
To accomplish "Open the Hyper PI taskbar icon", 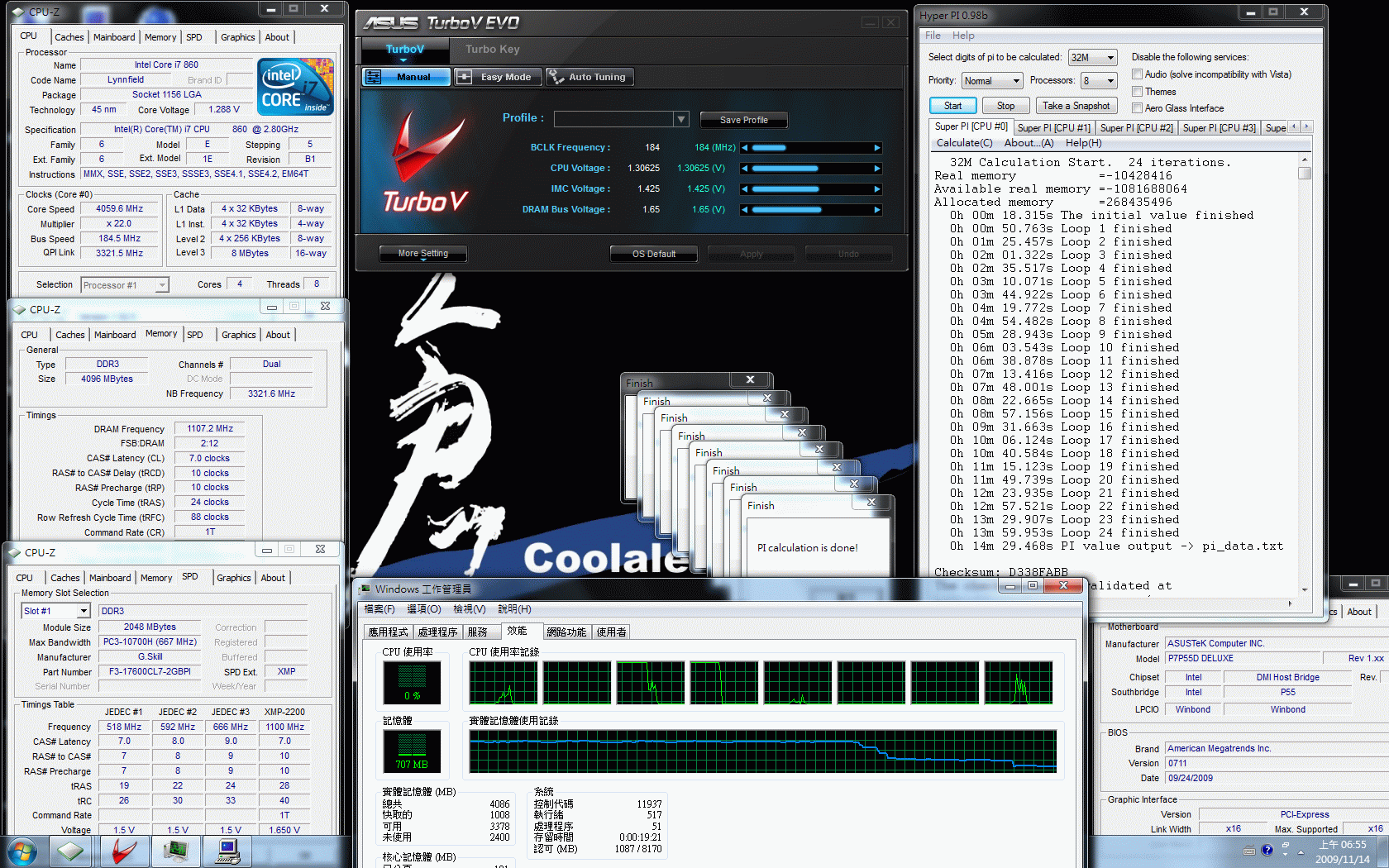I will (227, 851).
